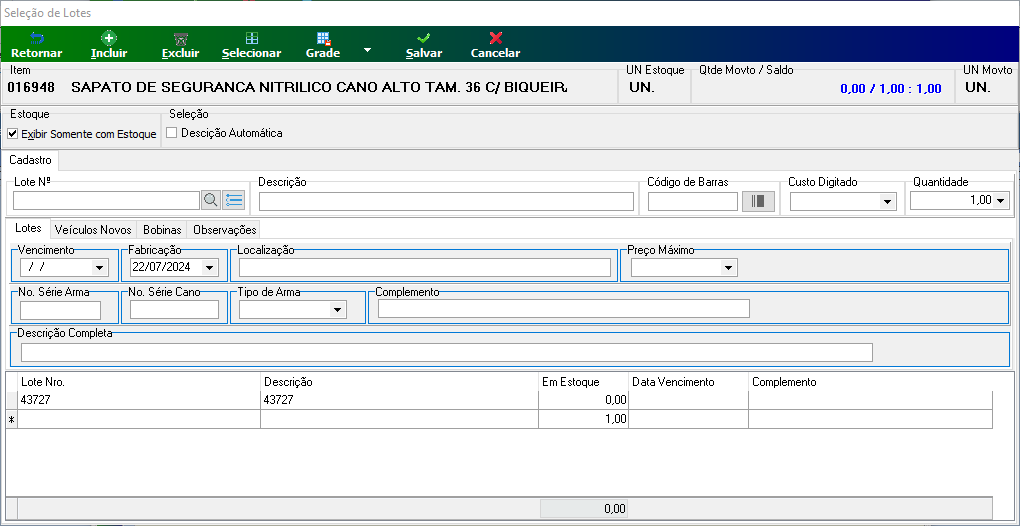The width and height of the screenshot is (1020, 526).
Task: Select the lot 43727 row
Action: pos(500,401)
